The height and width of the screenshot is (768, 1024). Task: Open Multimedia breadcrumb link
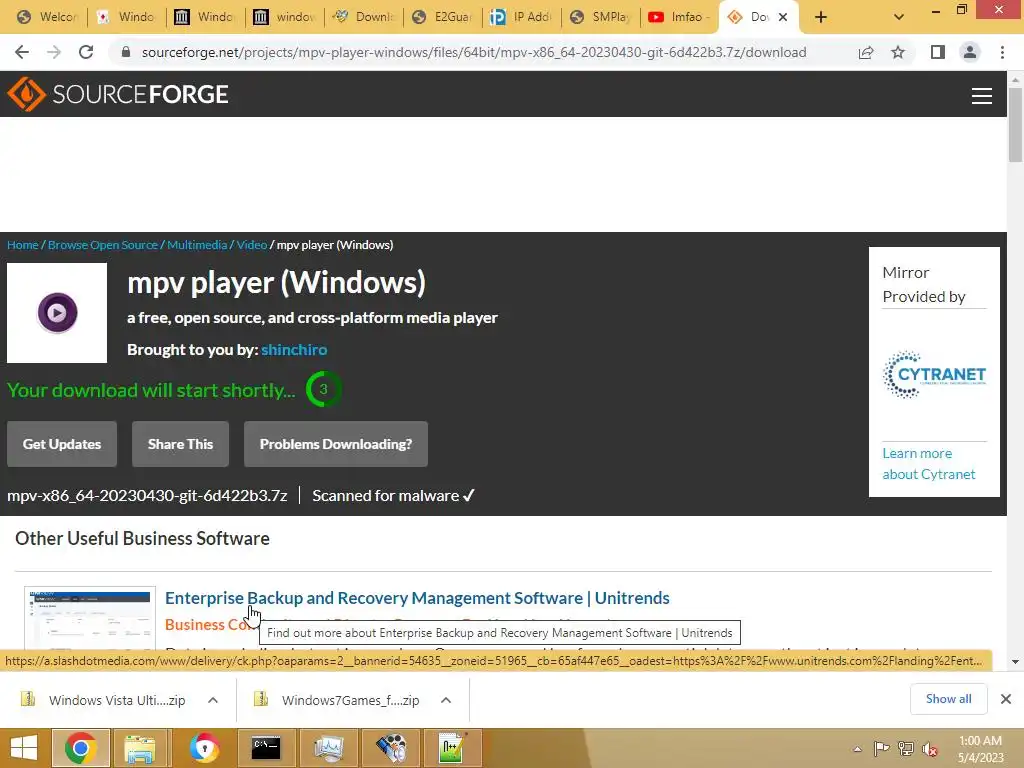197,245
